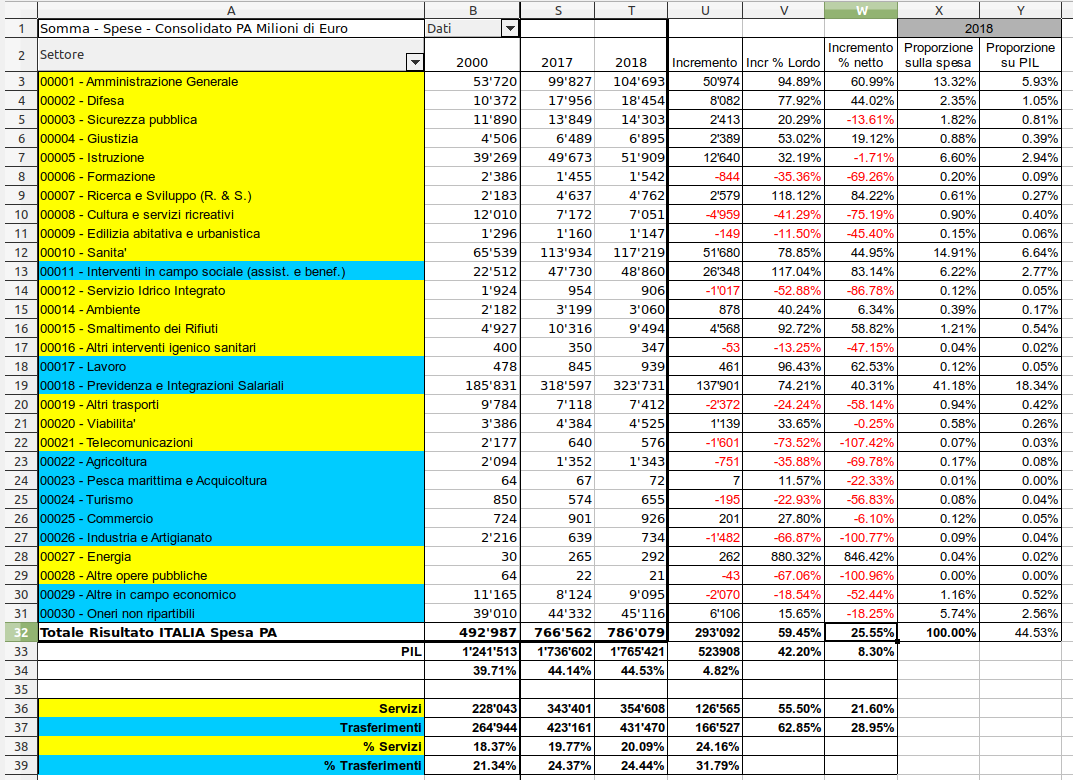Click cell '00008 - Cultura e servizi ricreativi'

(231, 214)
